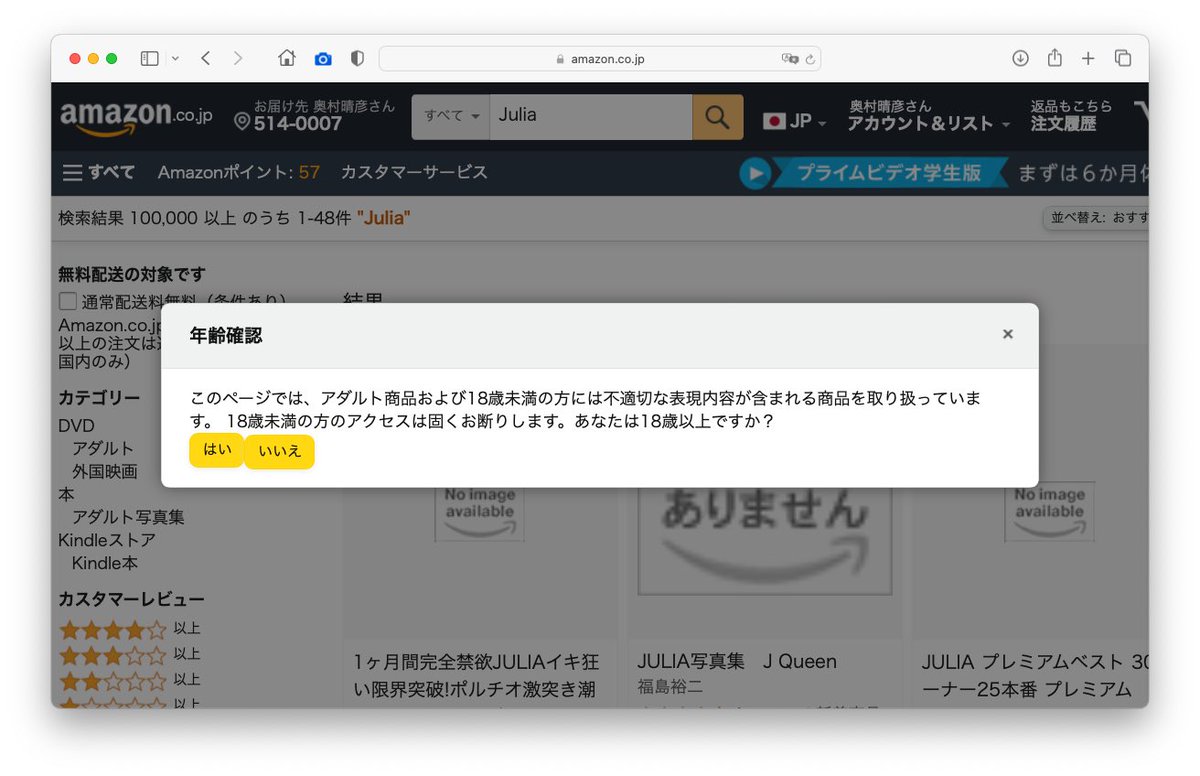Click the macOS green fullscreen window button

point(111,59)
